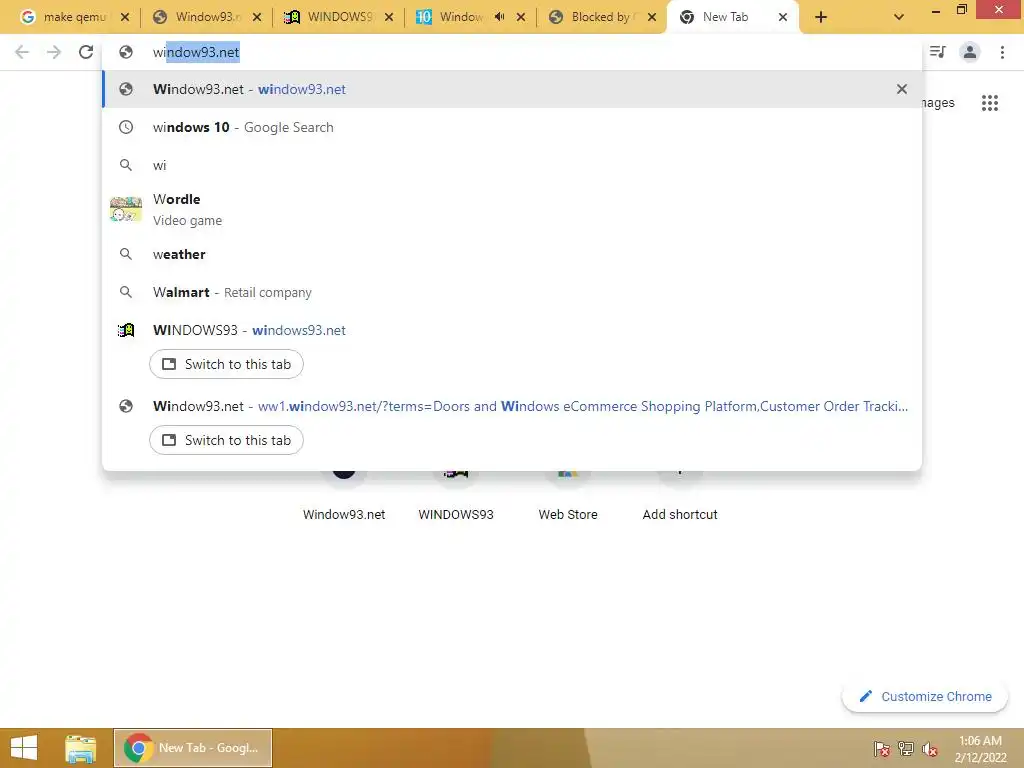Click the address bar showing window93.net
This screenshot has width=1024, height=768.
(x=512, y=52)
